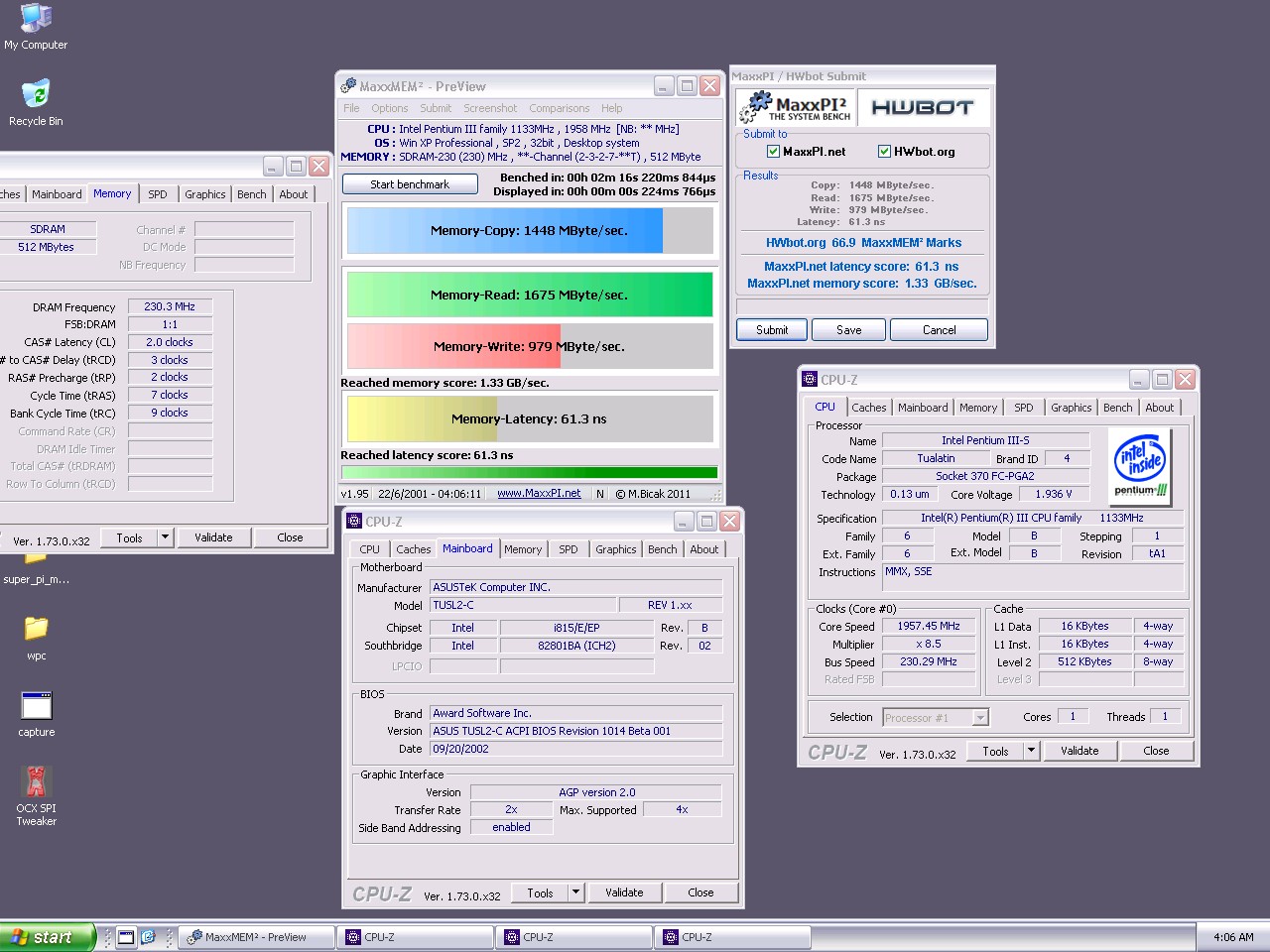This screenshot has width=1270, height=952.
Task: Open Tools dropdown arrow in Mainboard CPU-Z window
Action: [576, 892]
